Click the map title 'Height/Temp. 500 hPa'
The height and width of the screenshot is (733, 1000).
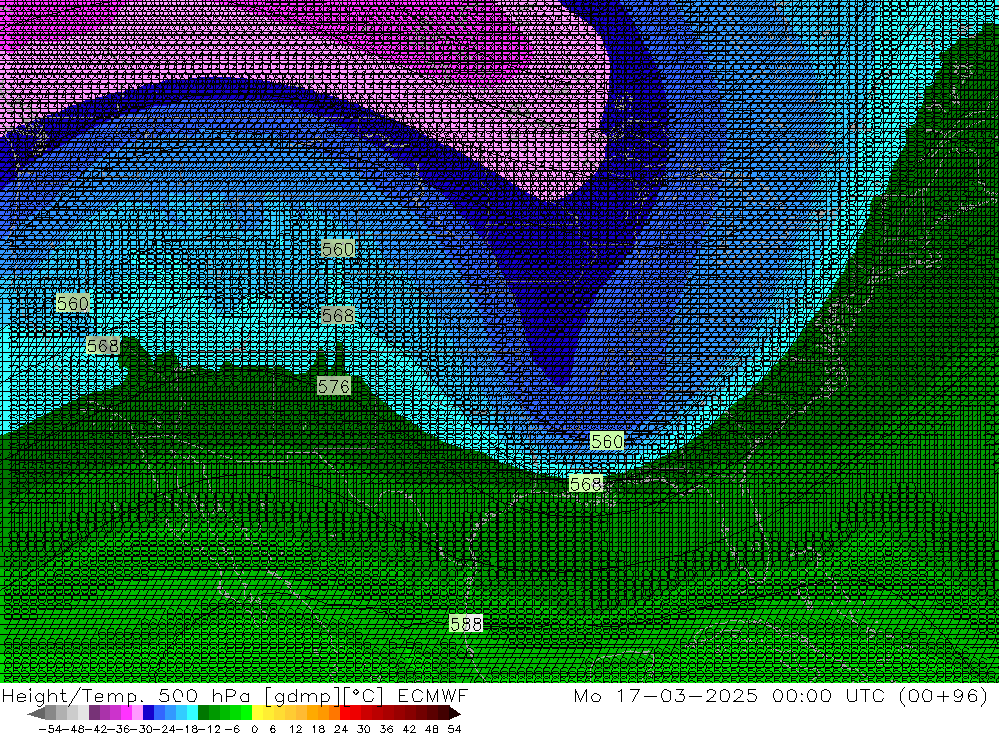point(126,695)
